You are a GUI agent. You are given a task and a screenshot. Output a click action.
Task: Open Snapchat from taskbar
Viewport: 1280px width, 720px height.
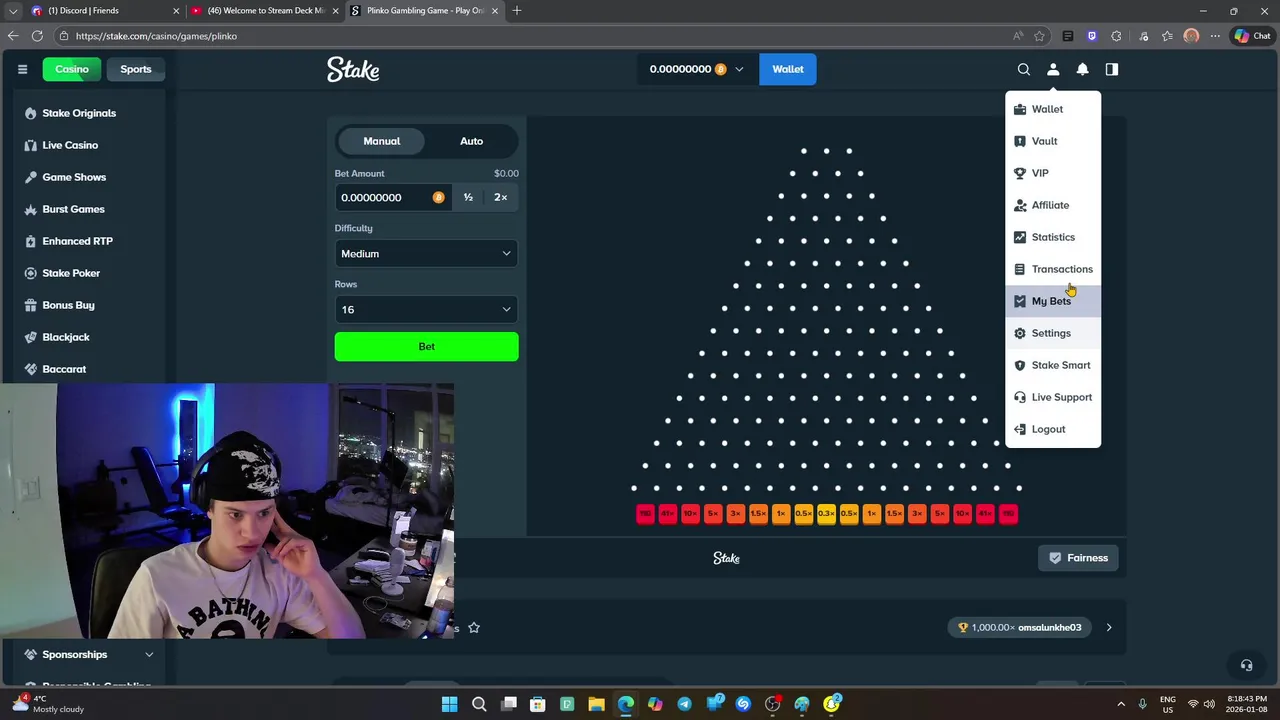[x=832, y=704]
